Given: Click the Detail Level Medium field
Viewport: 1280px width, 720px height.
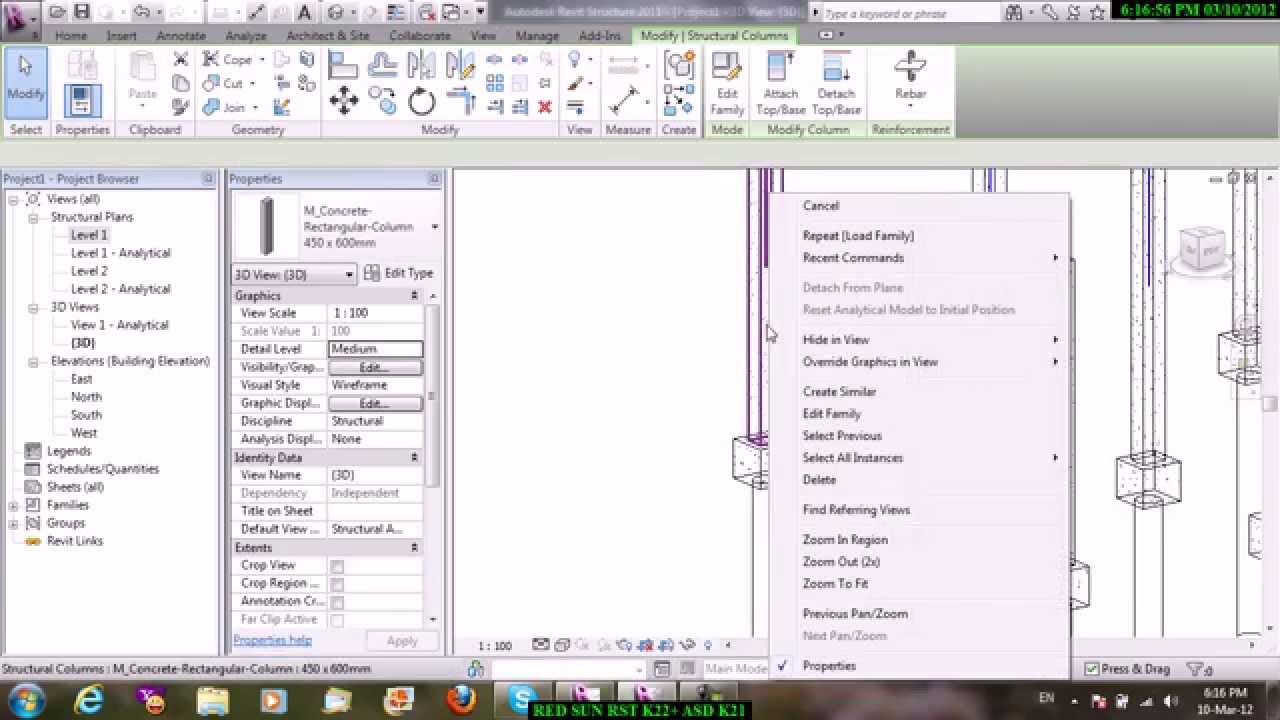Looking at the screenshot, I should (x=376, y=349).
